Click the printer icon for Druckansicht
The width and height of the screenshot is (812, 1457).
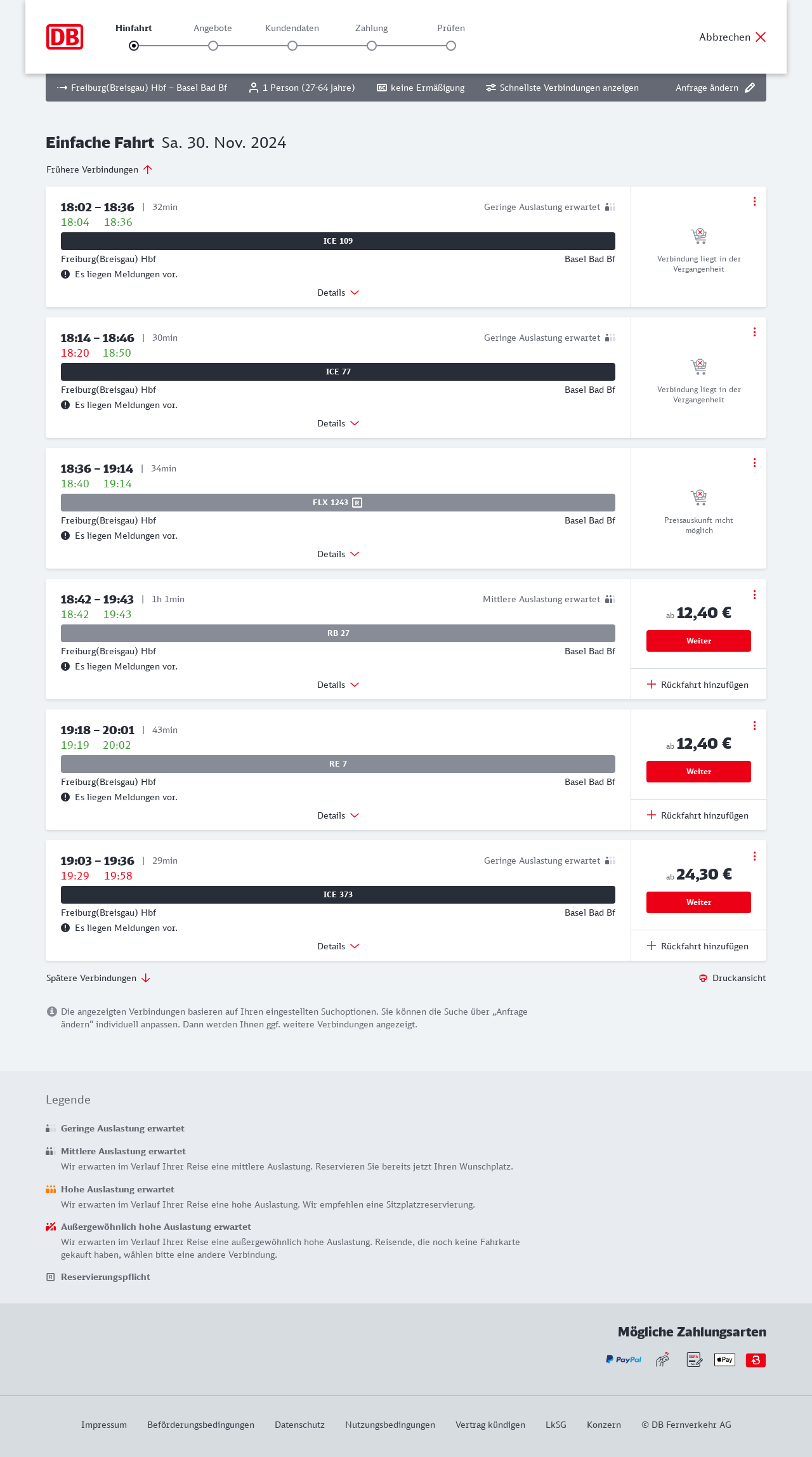(x=703, y=978)
